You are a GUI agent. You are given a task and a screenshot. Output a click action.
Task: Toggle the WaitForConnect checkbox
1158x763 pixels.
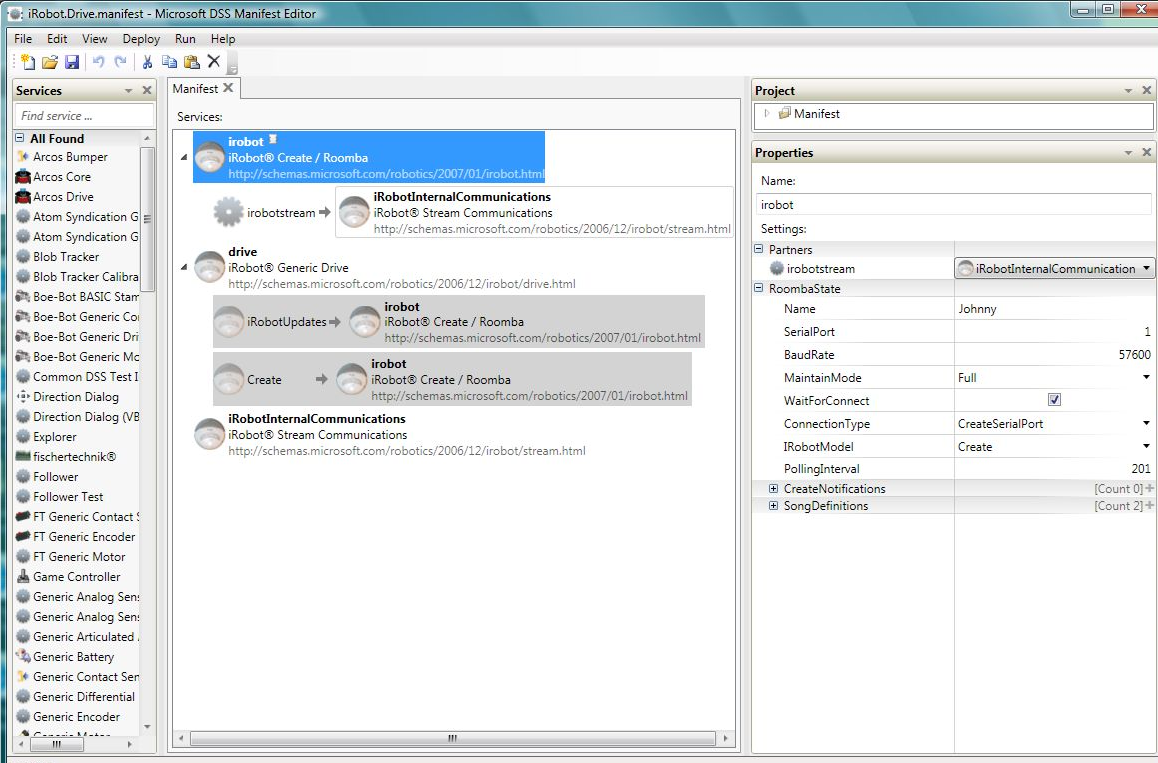(x=1054, y=400)
